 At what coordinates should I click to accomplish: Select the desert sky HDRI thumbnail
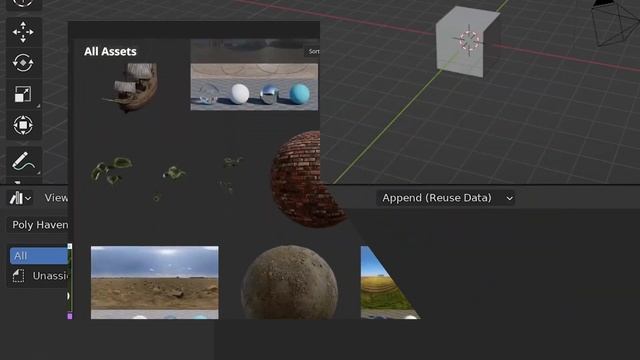point(155,282)
